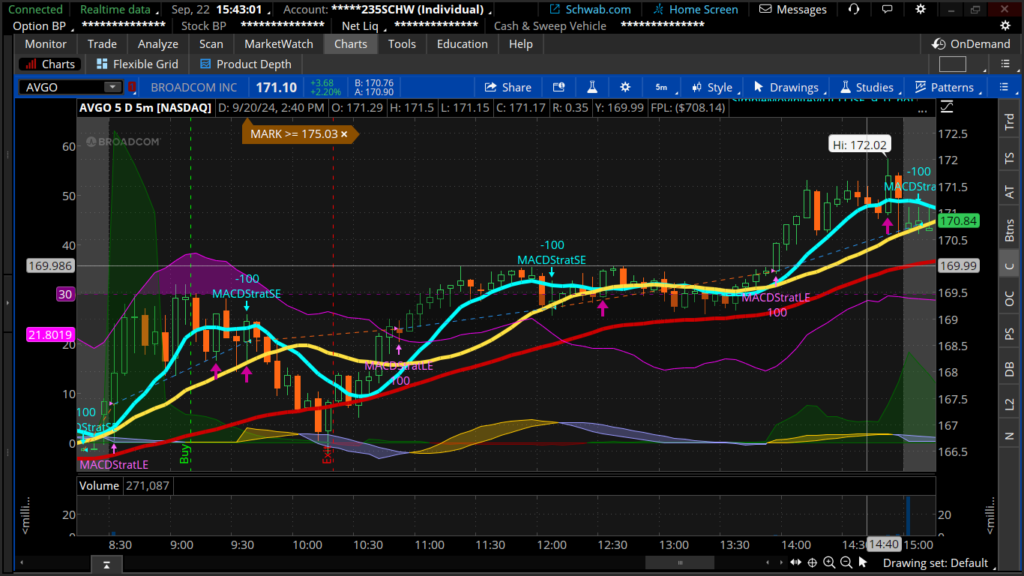Toggle the TS sidebar panel
The height and width of the screenshot is (576, 1024).
(1009, 158)
